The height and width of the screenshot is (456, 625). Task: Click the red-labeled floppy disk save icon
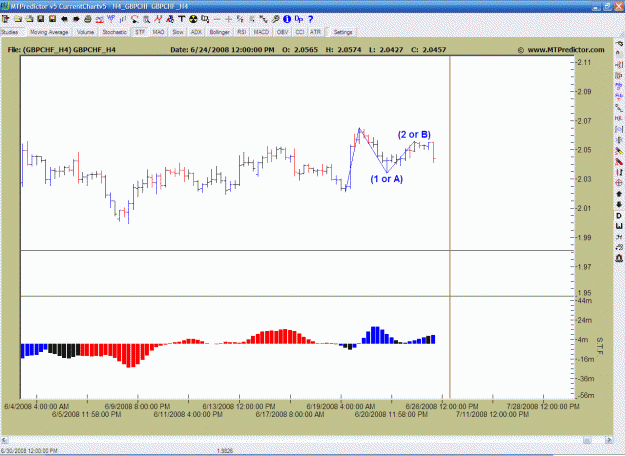[x=52, y=19]
